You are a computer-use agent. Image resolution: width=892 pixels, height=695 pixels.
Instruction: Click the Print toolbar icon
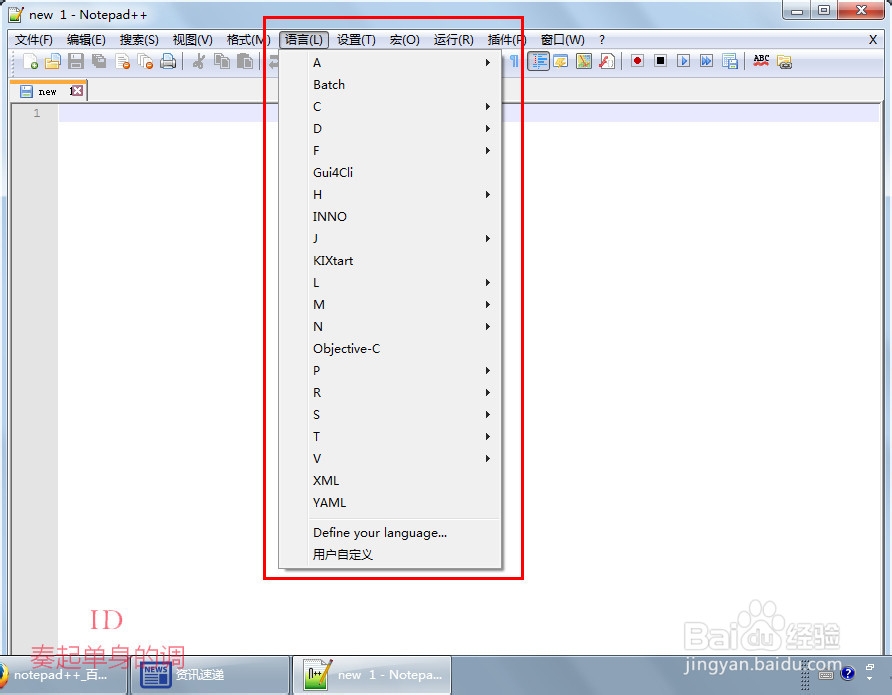[168, 61]
